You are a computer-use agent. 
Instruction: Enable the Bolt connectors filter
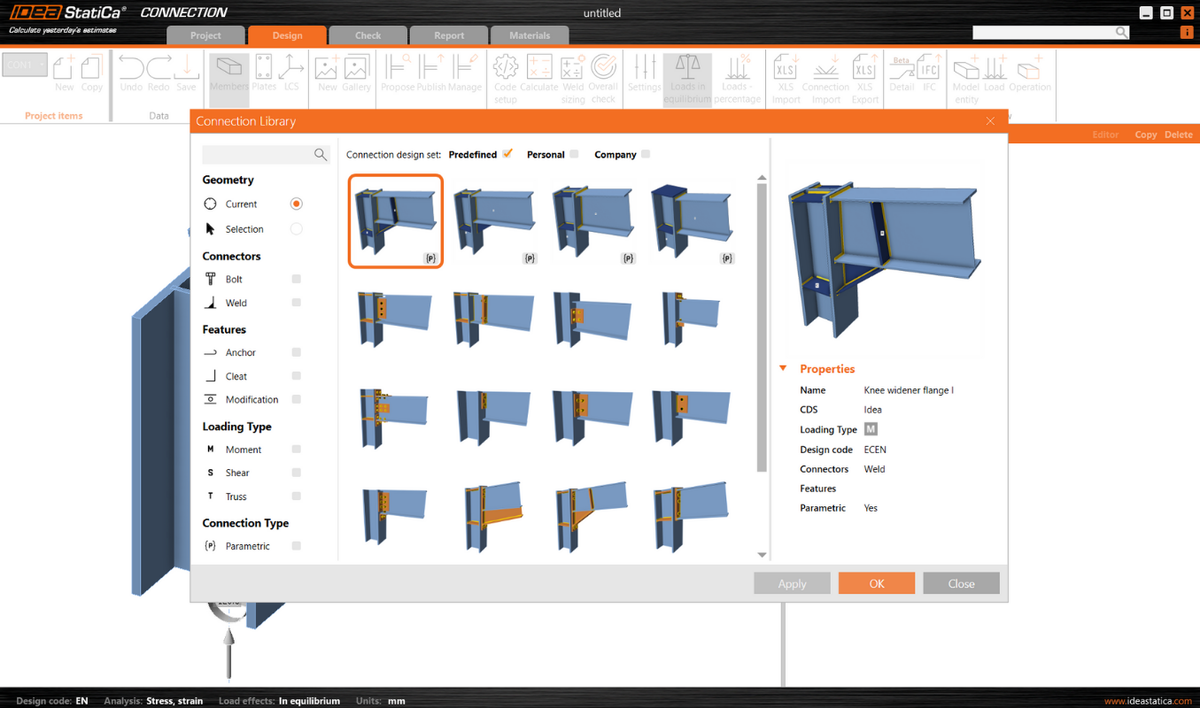294,278
